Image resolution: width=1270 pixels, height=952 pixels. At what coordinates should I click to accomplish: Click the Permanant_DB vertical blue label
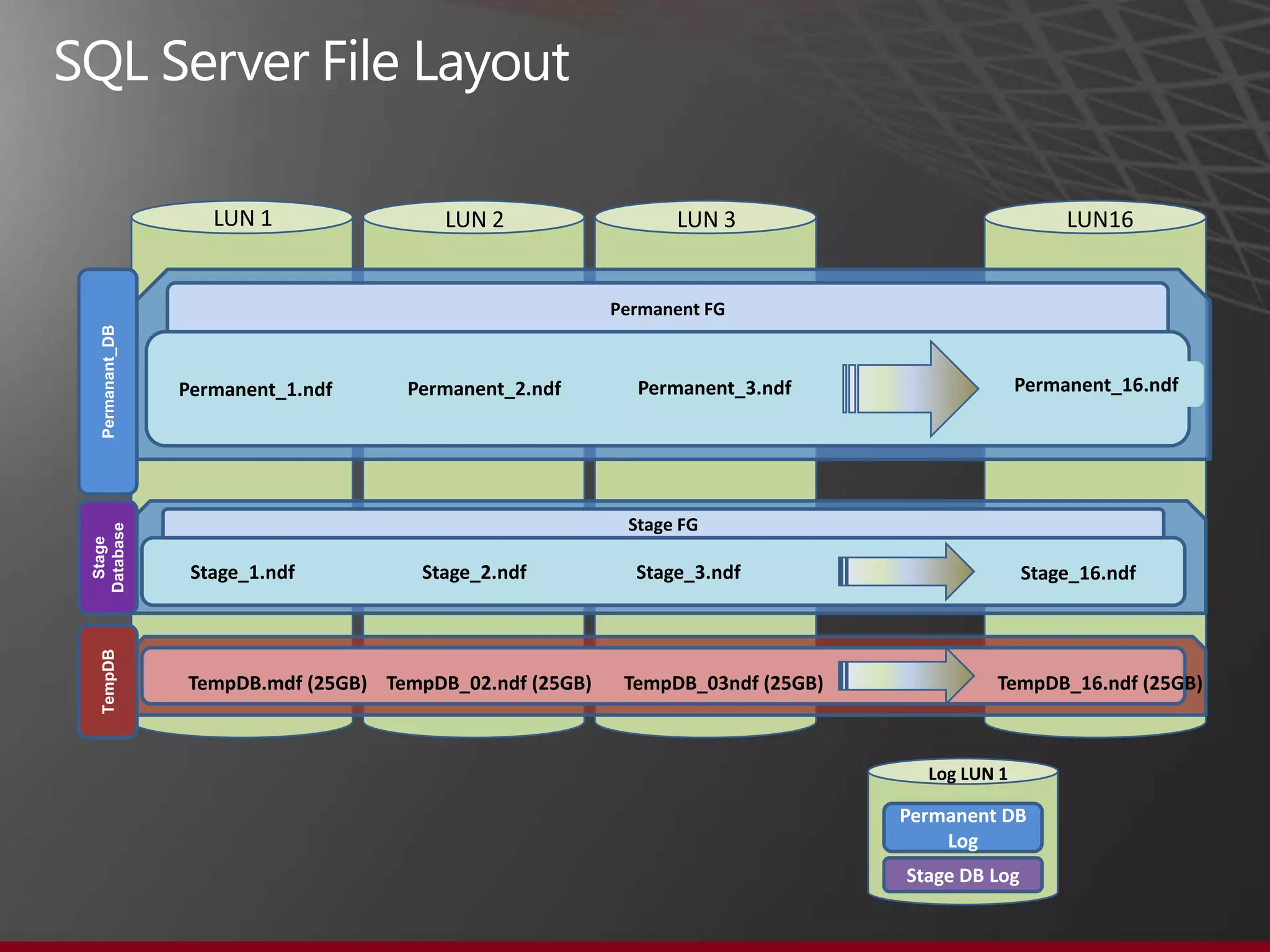tap(108, 381)
